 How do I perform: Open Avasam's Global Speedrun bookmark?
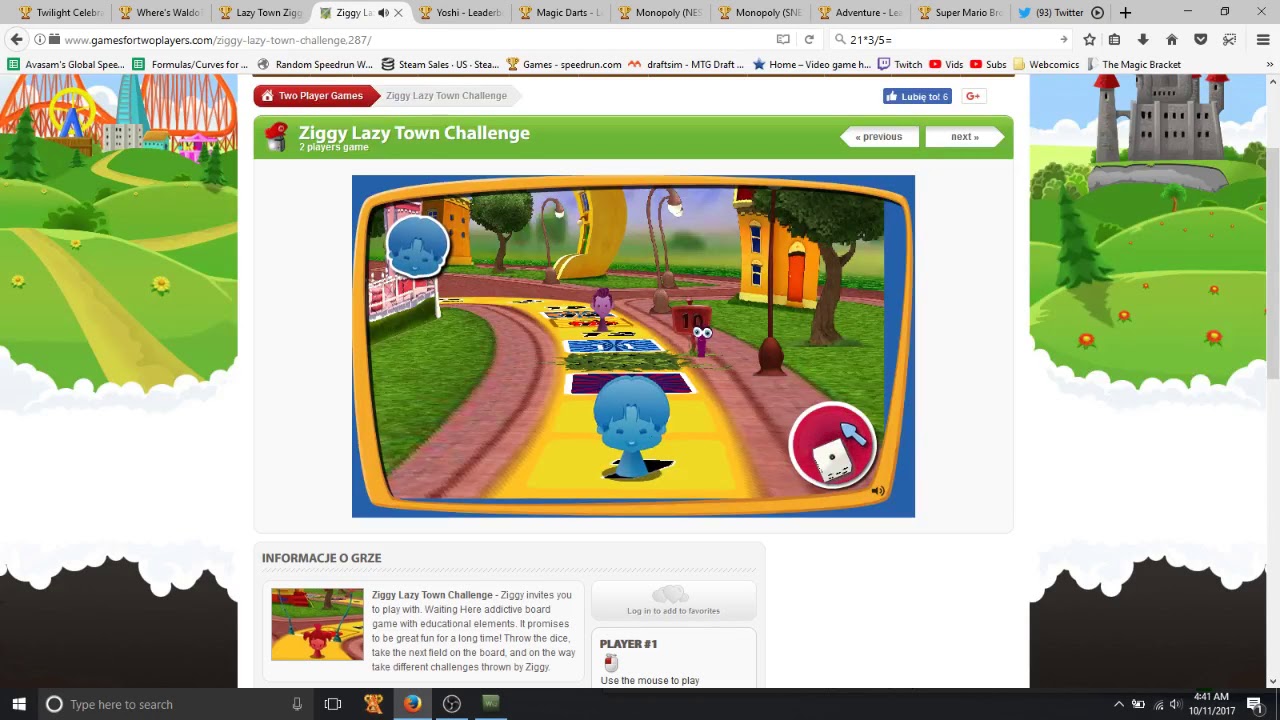coord(67,64)
